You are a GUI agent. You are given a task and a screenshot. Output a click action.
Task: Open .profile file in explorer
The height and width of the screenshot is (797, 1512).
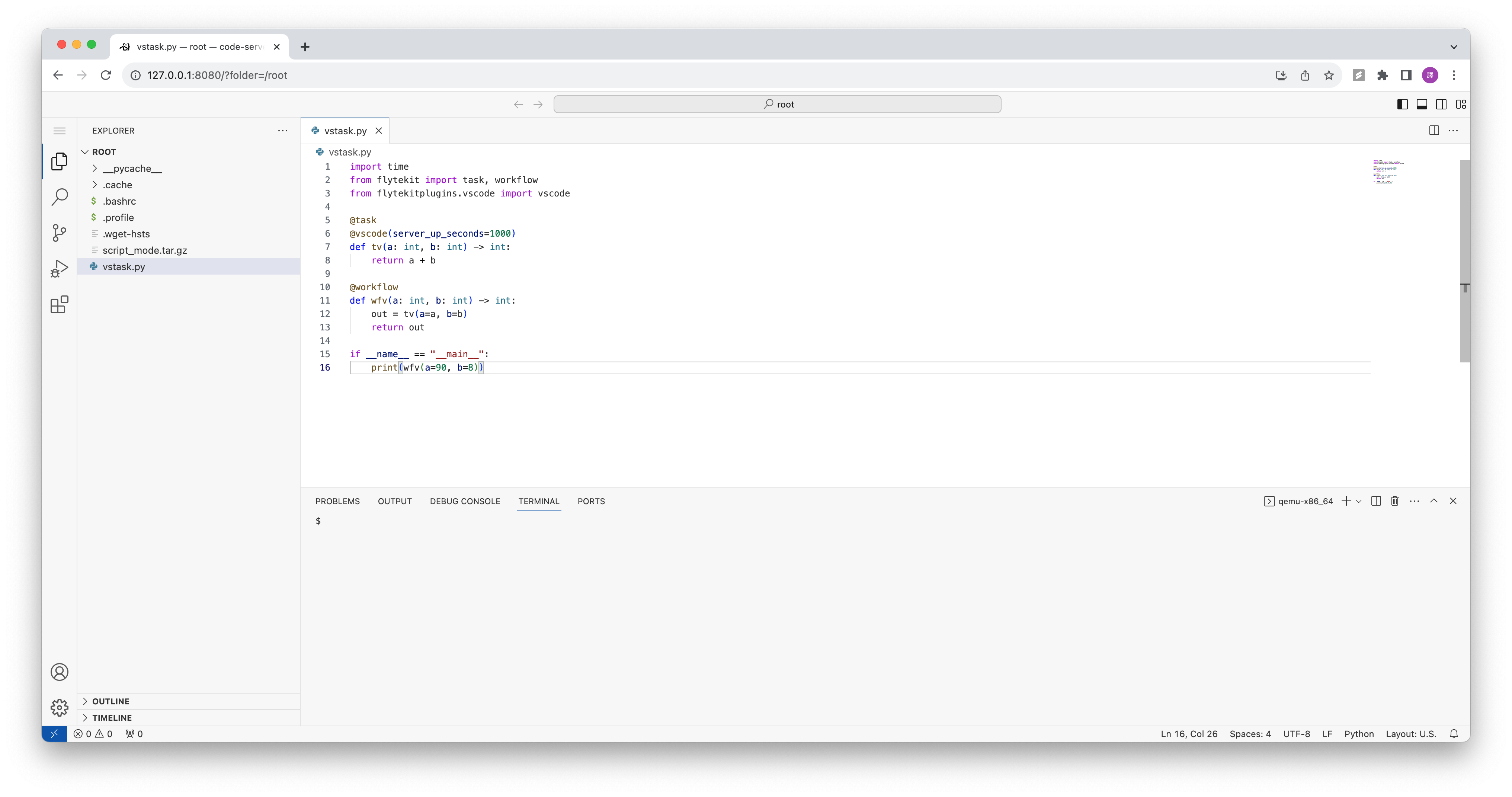click(x=188, y=218)
